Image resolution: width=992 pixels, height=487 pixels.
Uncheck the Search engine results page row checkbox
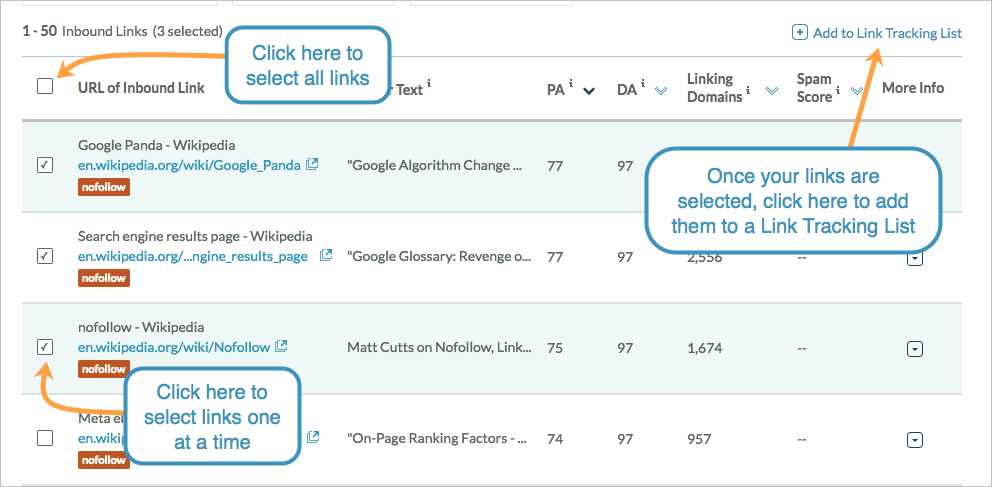tap(45, 256)
